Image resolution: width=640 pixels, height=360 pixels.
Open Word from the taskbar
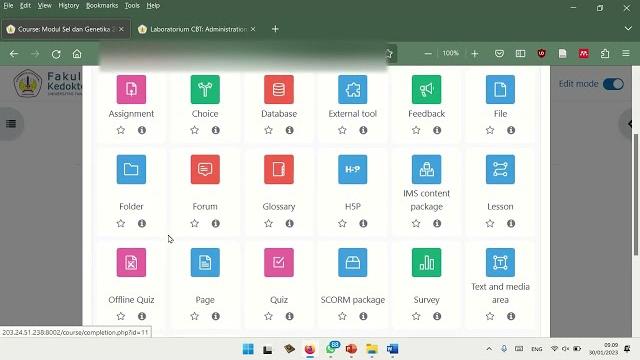coord(392,349)
